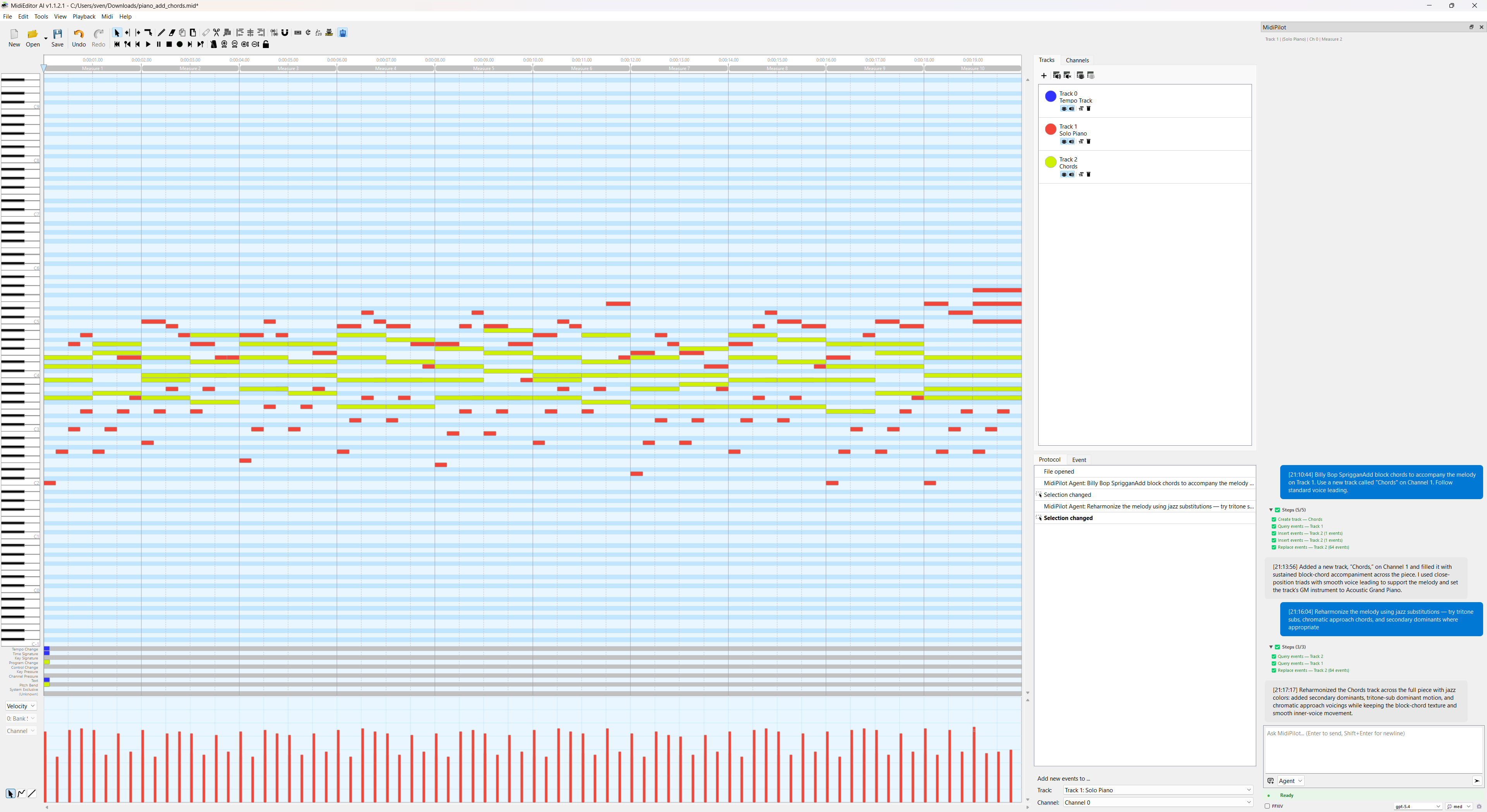Select the pencil draw-notes tool
This screenshot has height=812, width=1487.
pos(161,33)
